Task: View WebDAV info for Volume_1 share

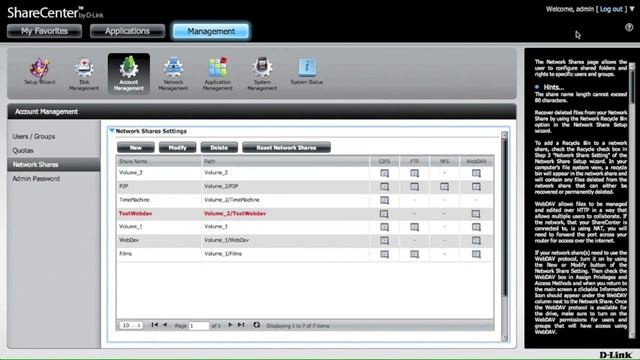Action: [476, 227]
